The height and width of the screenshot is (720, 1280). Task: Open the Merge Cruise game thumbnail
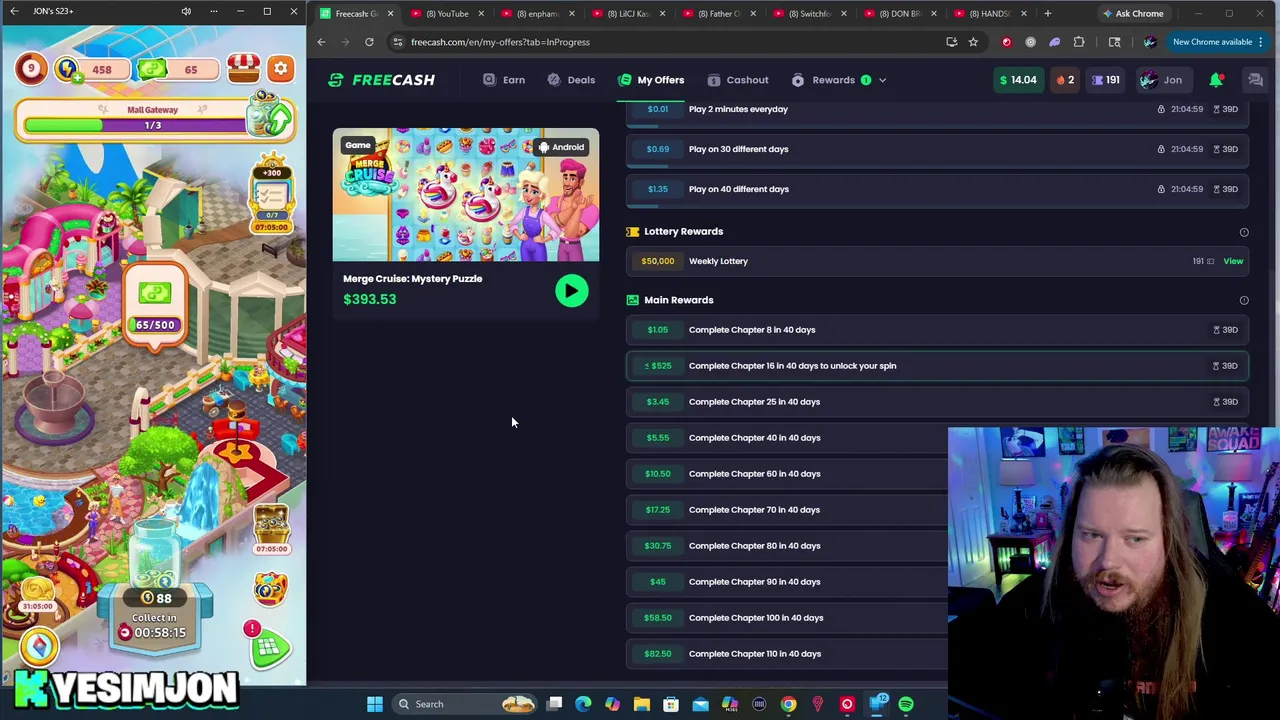466,195
